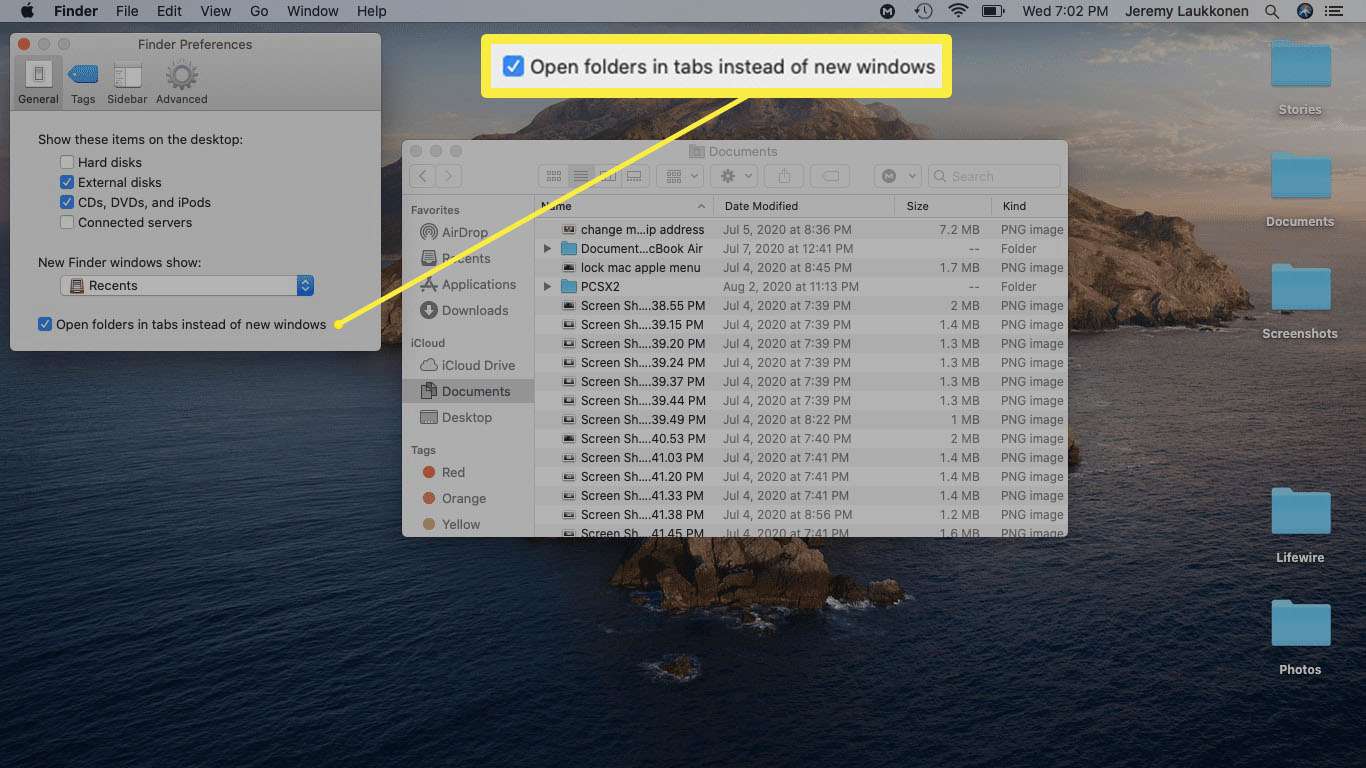Open the Finder menu in menu bar
The image size is (1366, 768).
pos(76,11)
